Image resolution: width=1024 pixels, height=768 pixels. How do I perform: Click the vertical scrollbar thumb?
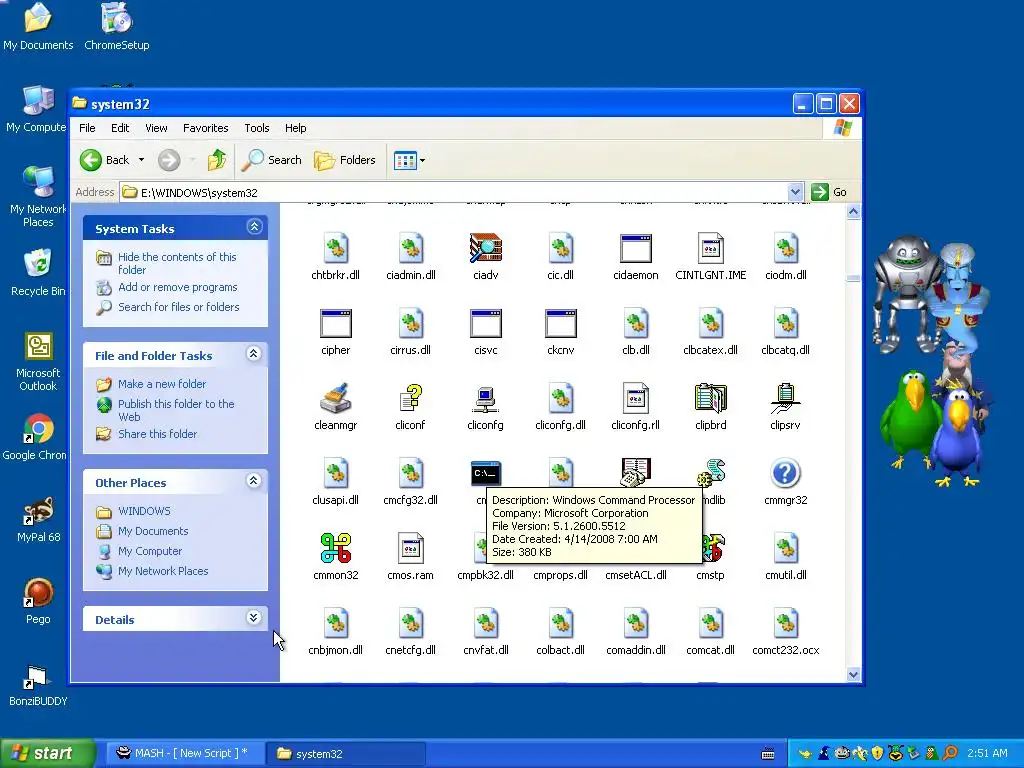coord(853,278)
